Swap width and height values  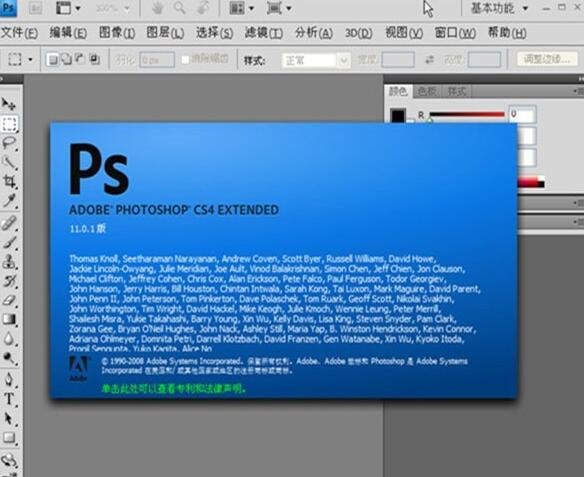[429, 59]
